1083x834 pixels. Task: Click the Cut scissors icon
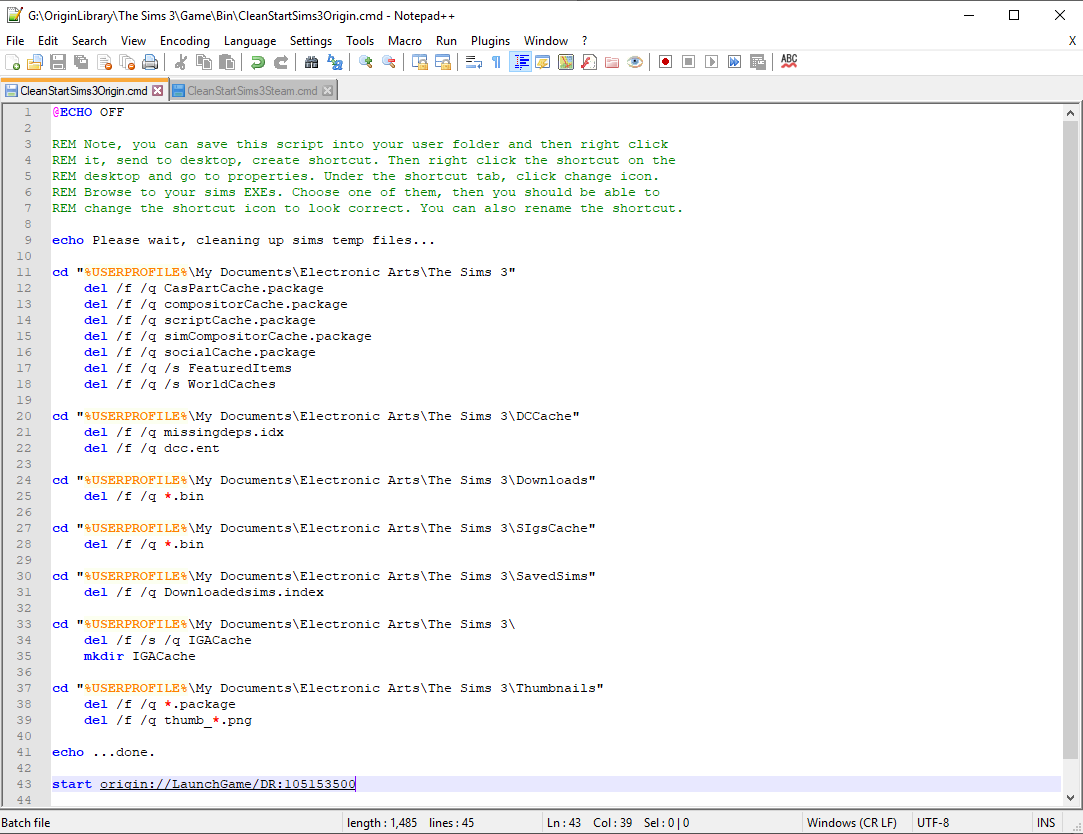click(x=181, y=62)
